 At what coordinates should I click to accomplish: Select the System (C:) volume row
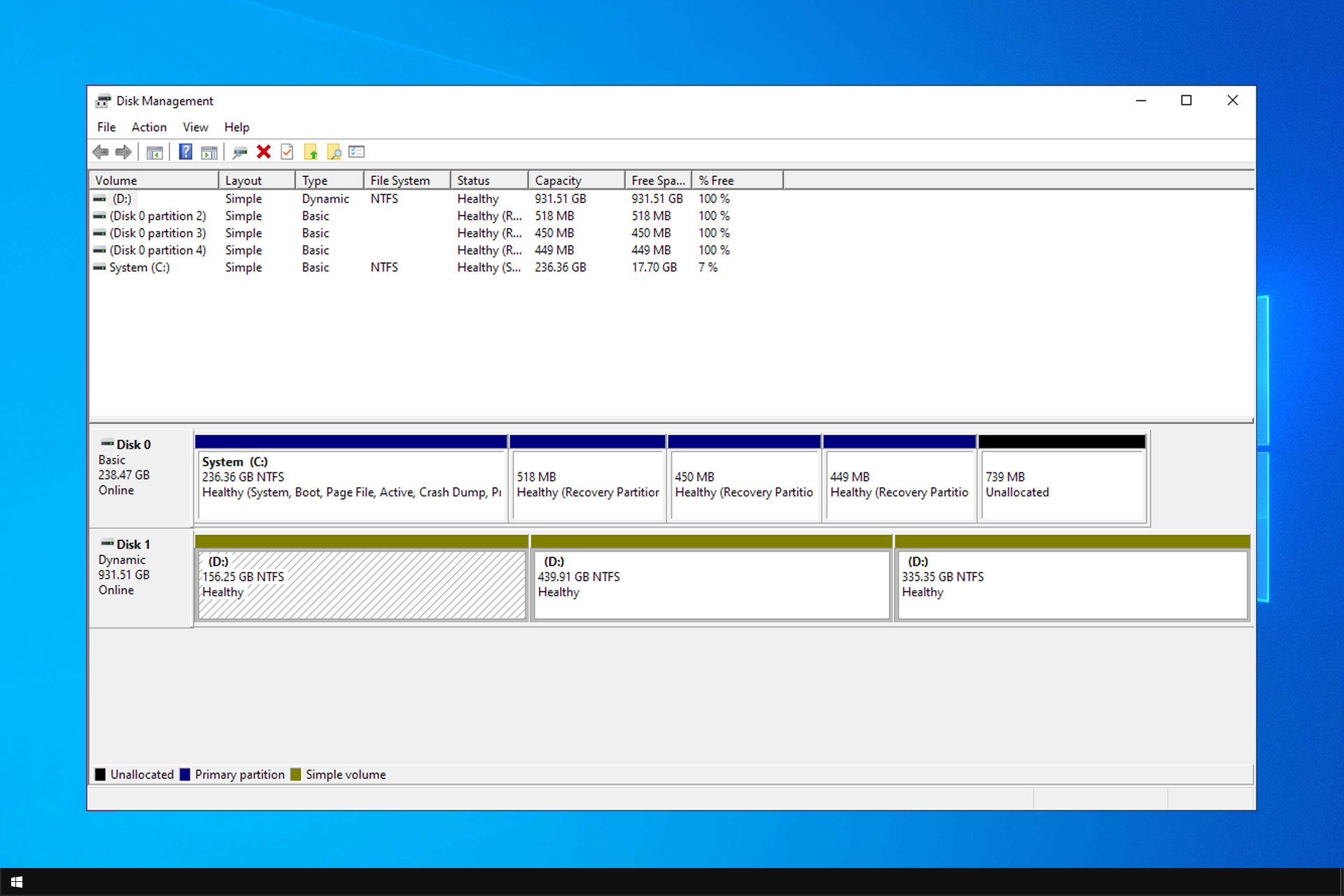pos(139,267)
